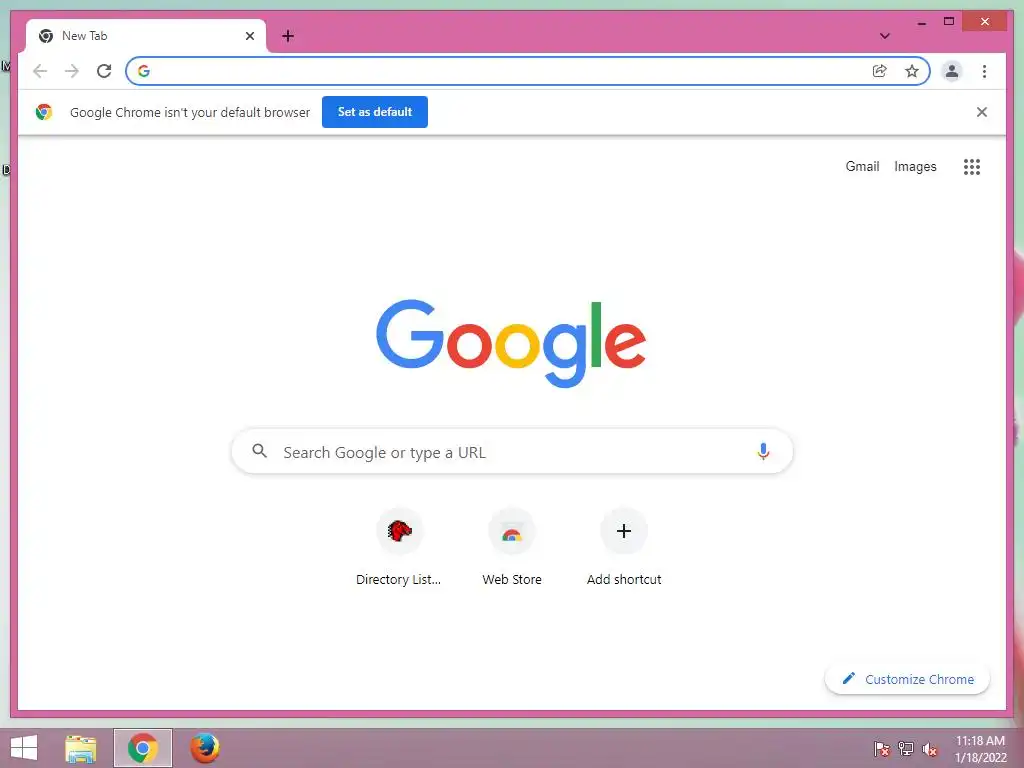This screenshot has width=1024, height=768.
Task: Click the Directory List... label text
Action: tap(398, 579)
